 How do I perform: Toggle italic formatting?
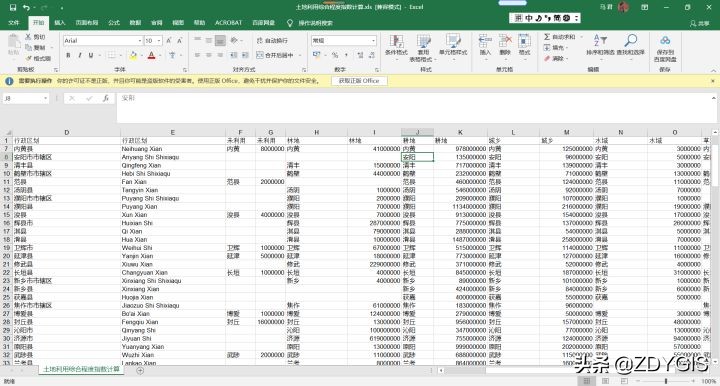(79, 55)
